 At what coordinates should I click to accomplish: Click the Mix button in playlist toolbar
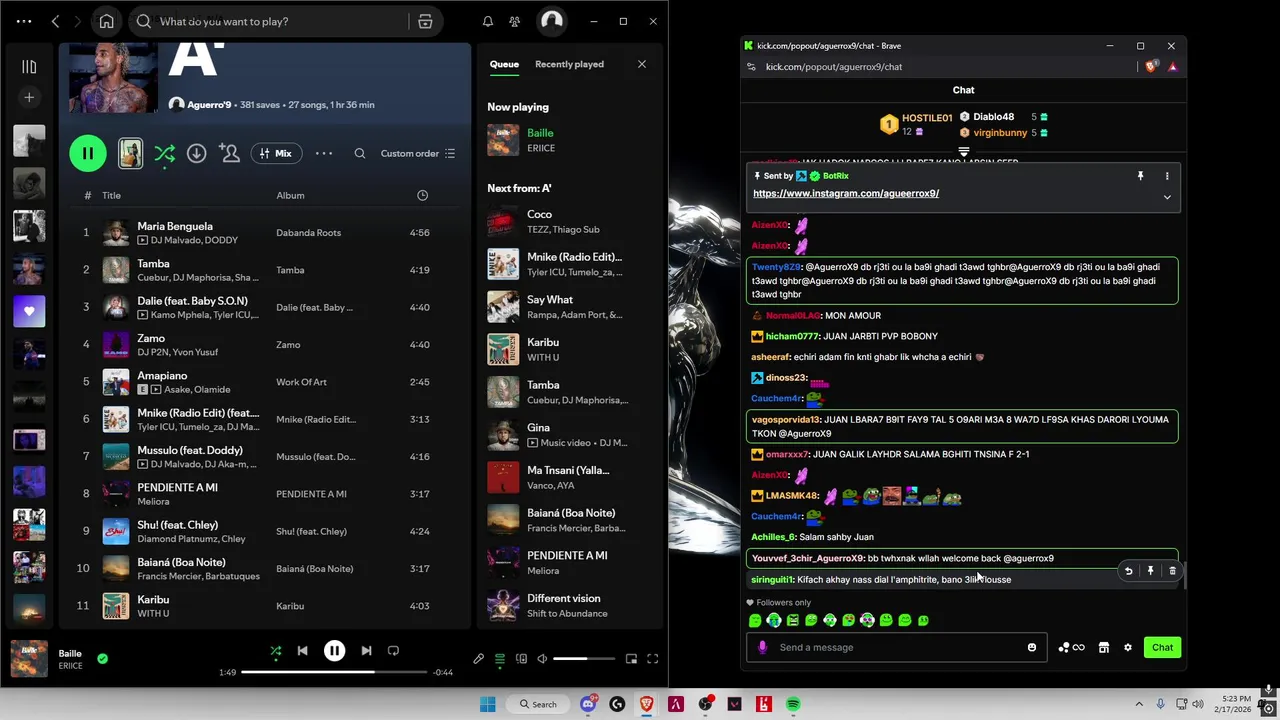click(x=275, y=153)
